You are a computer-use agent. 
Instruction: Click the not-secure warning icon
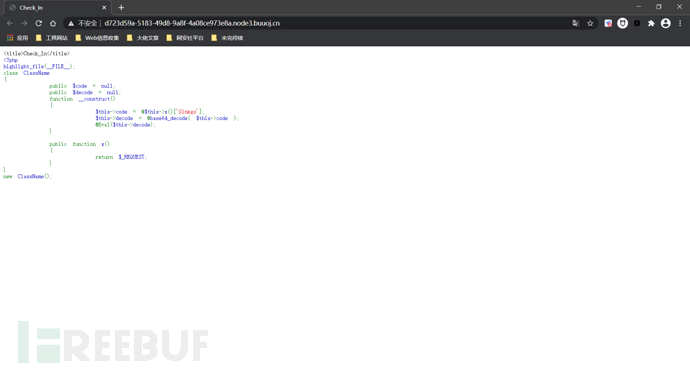pos(71,23)
